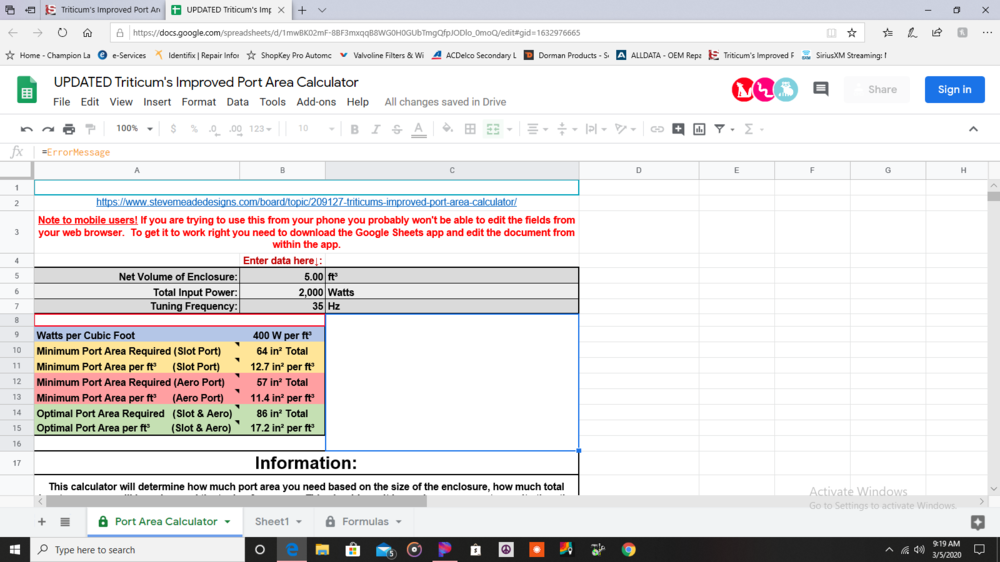The height and width of the screenshot is (562, 1000).
Task: Click the browser Refresh button
Action: [62, 33]
